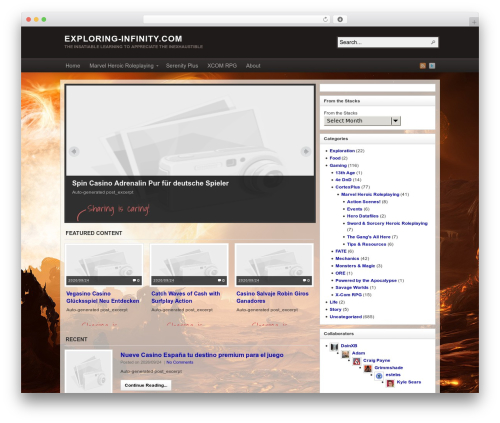The height and width of the screenshot is (423, 500).
Task: Open the Events category
Action: coord(354,209)
